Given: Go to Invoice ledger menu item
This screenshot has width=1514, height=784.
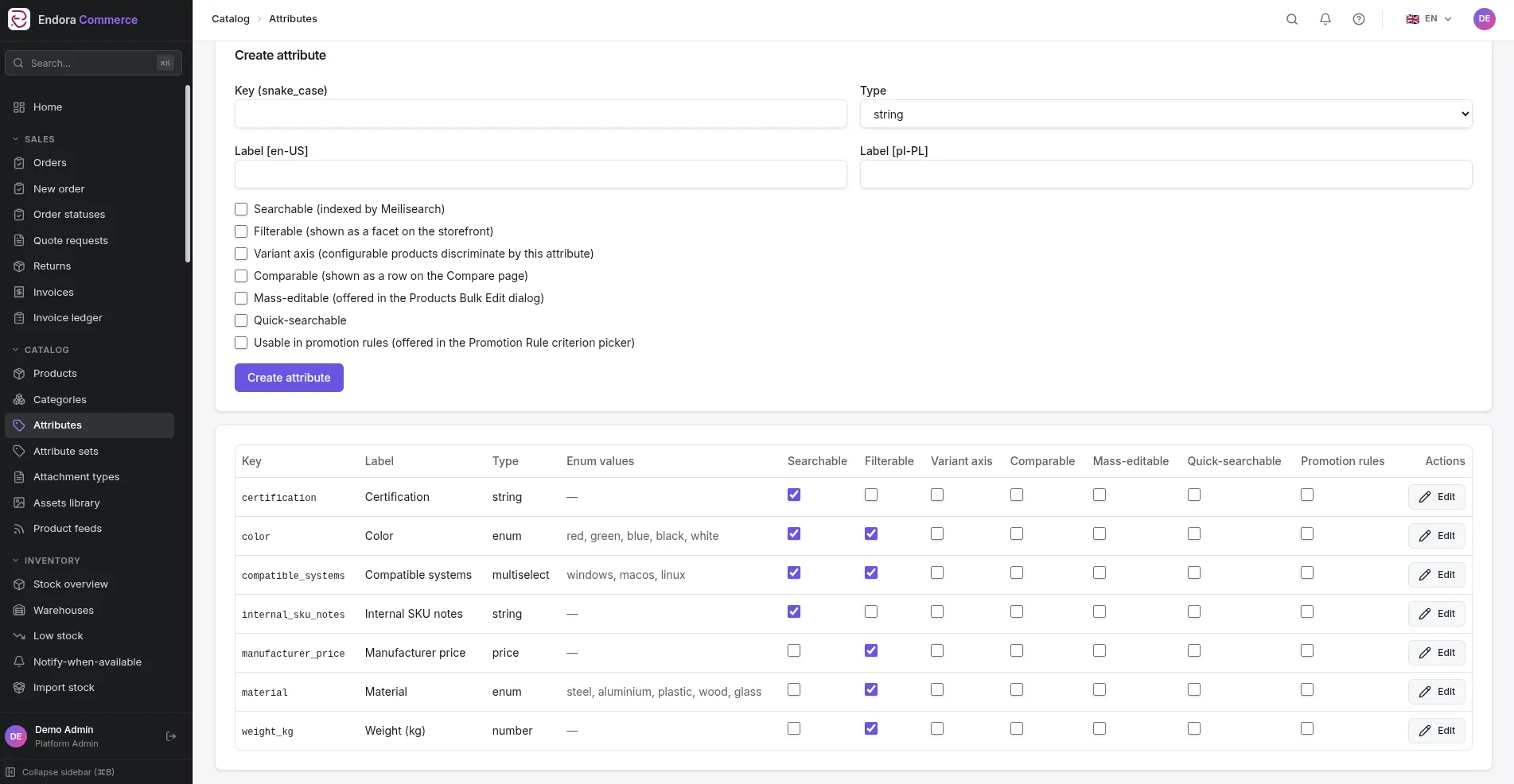Looking at the screenshot, I should point(89,318).
